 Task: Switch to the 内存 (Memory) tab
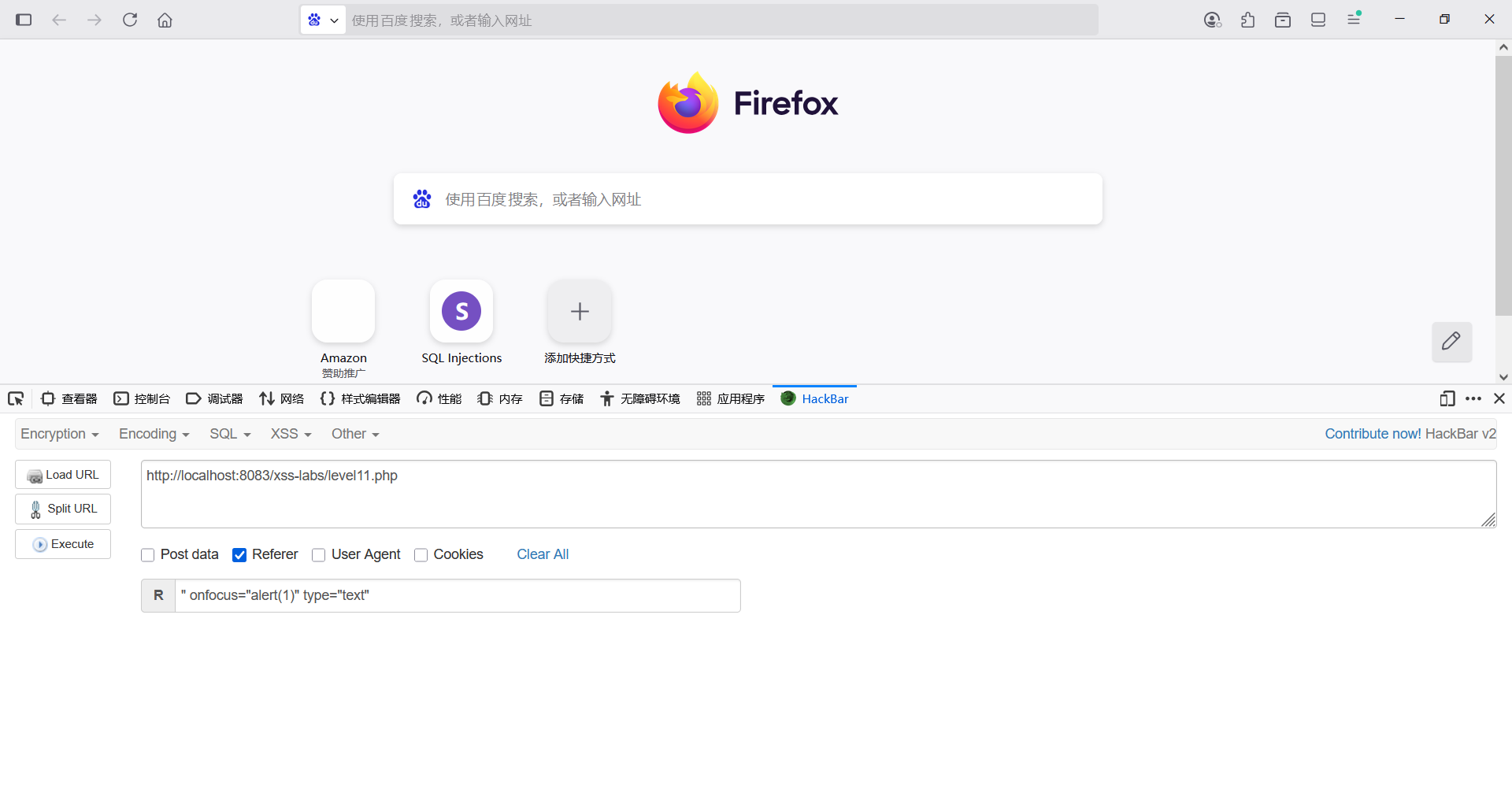pos(500,399)
